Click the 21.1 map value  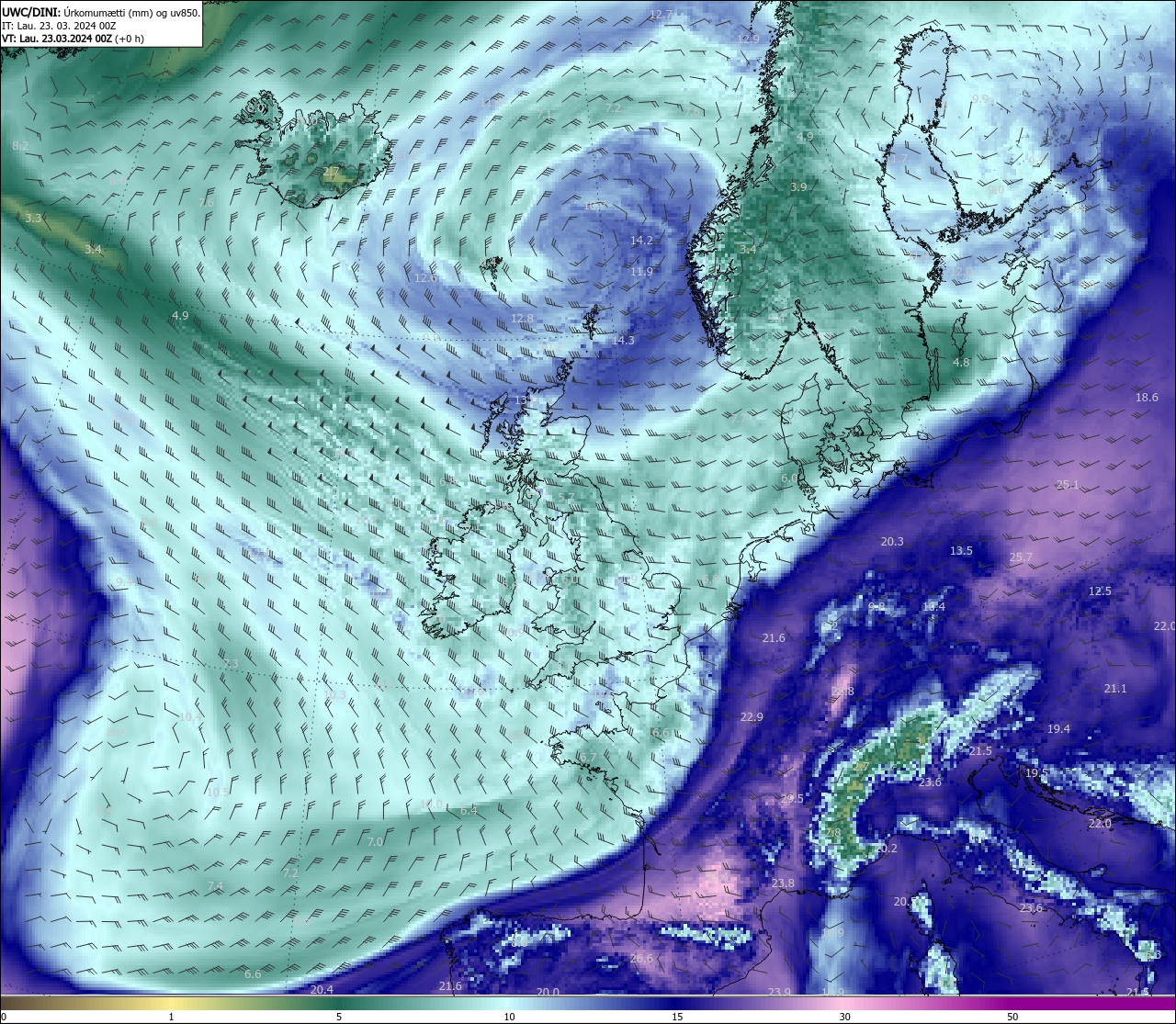pyautogui.click(x=1115, y=688)
